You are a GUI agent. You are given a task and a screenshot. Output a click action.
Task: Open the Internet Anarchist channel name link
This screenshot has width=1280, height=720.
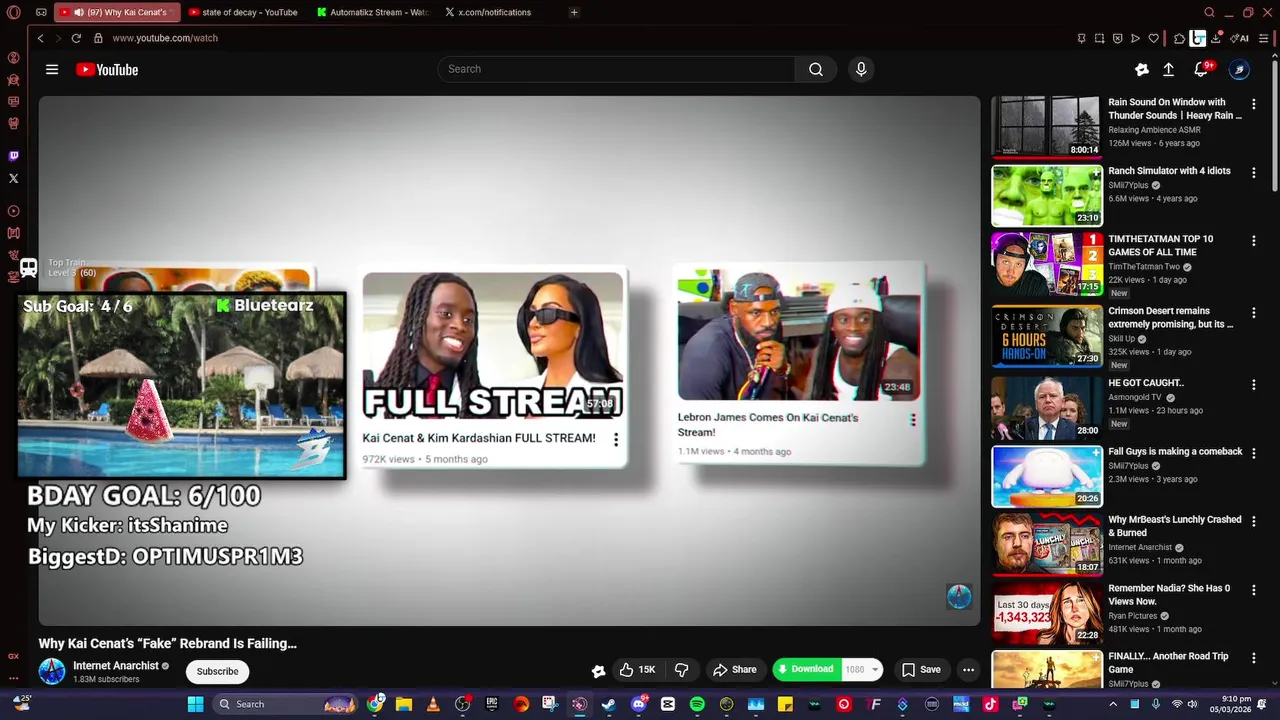[x=116, y=666]
